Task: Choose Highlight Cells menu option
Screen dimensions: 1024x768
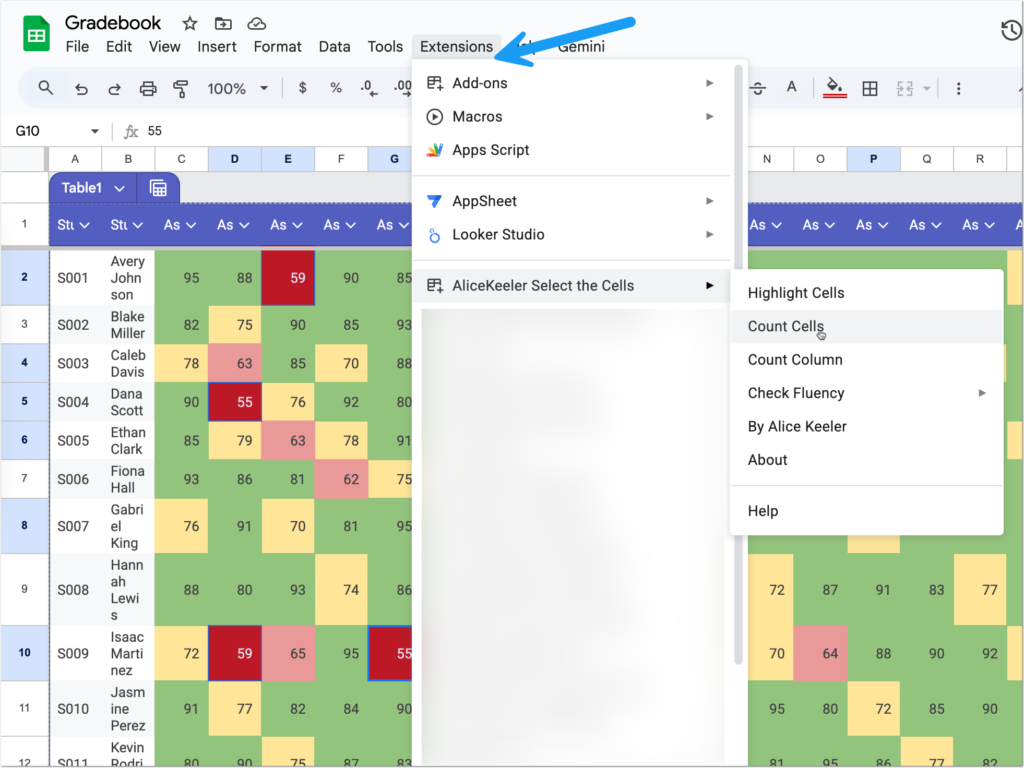Action: point(796,293)
